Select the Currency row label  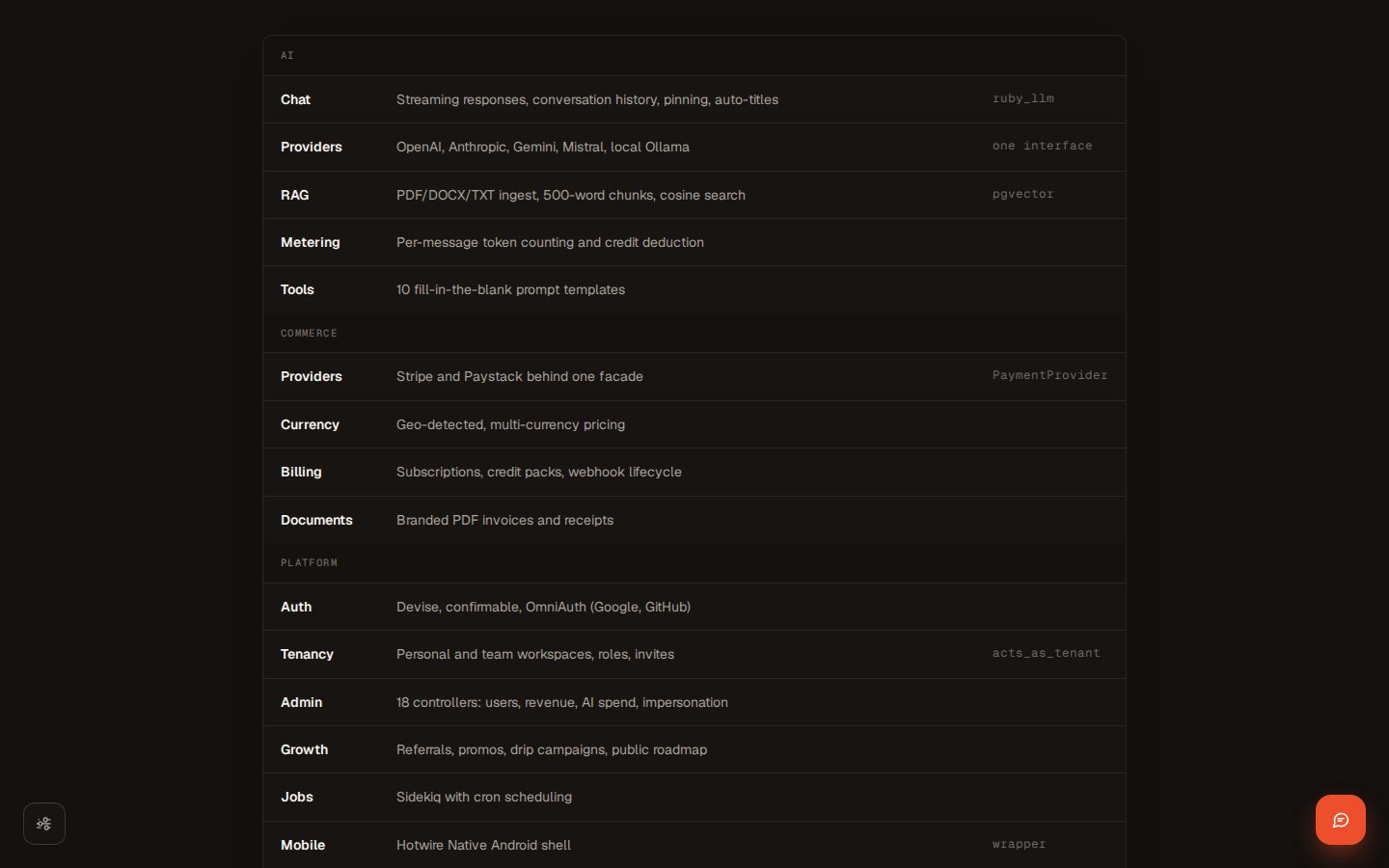[310, 424]
